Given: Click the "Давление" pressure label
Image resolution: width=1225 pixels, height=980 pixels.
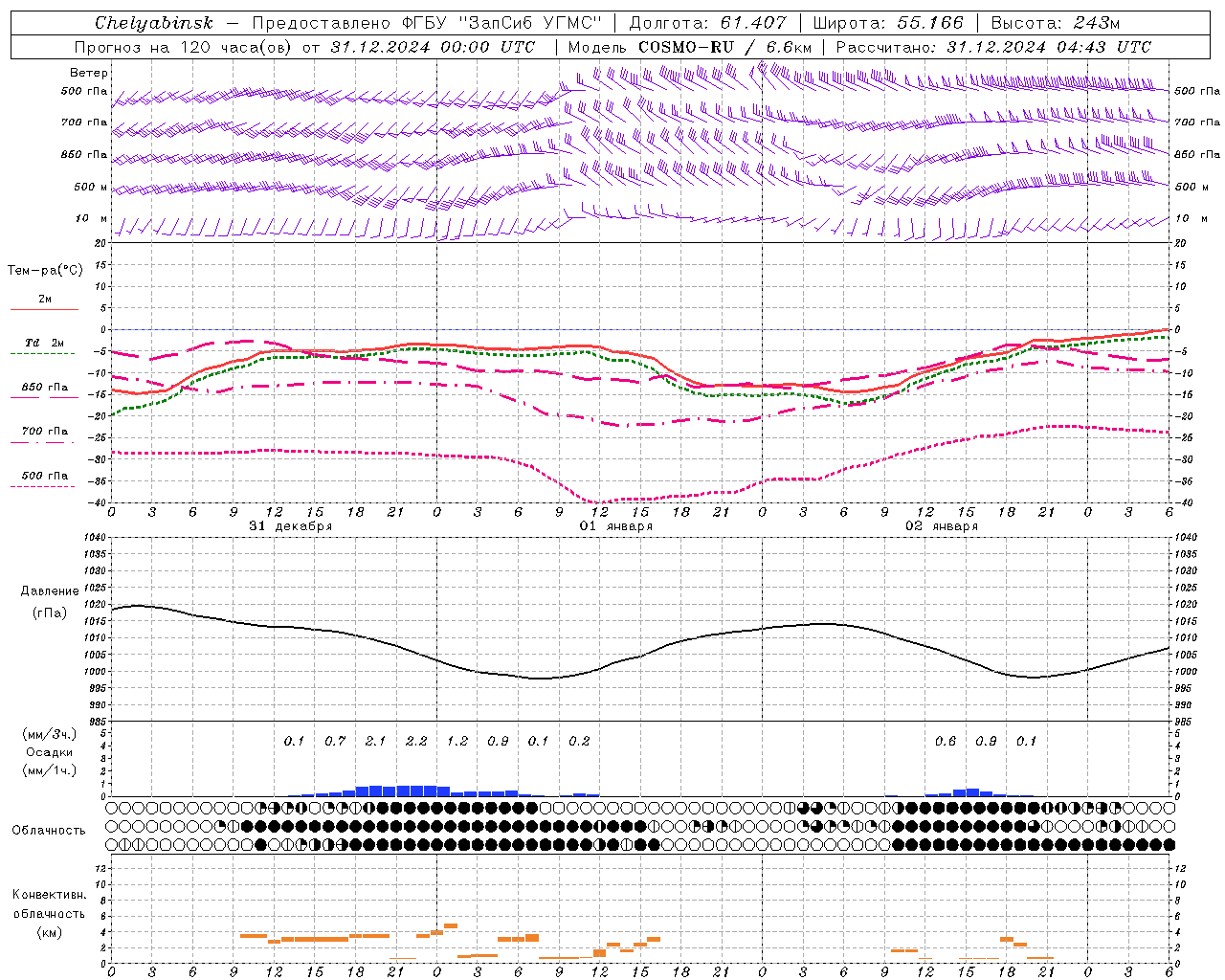Looking at the screenshot, I should (50, 591).
